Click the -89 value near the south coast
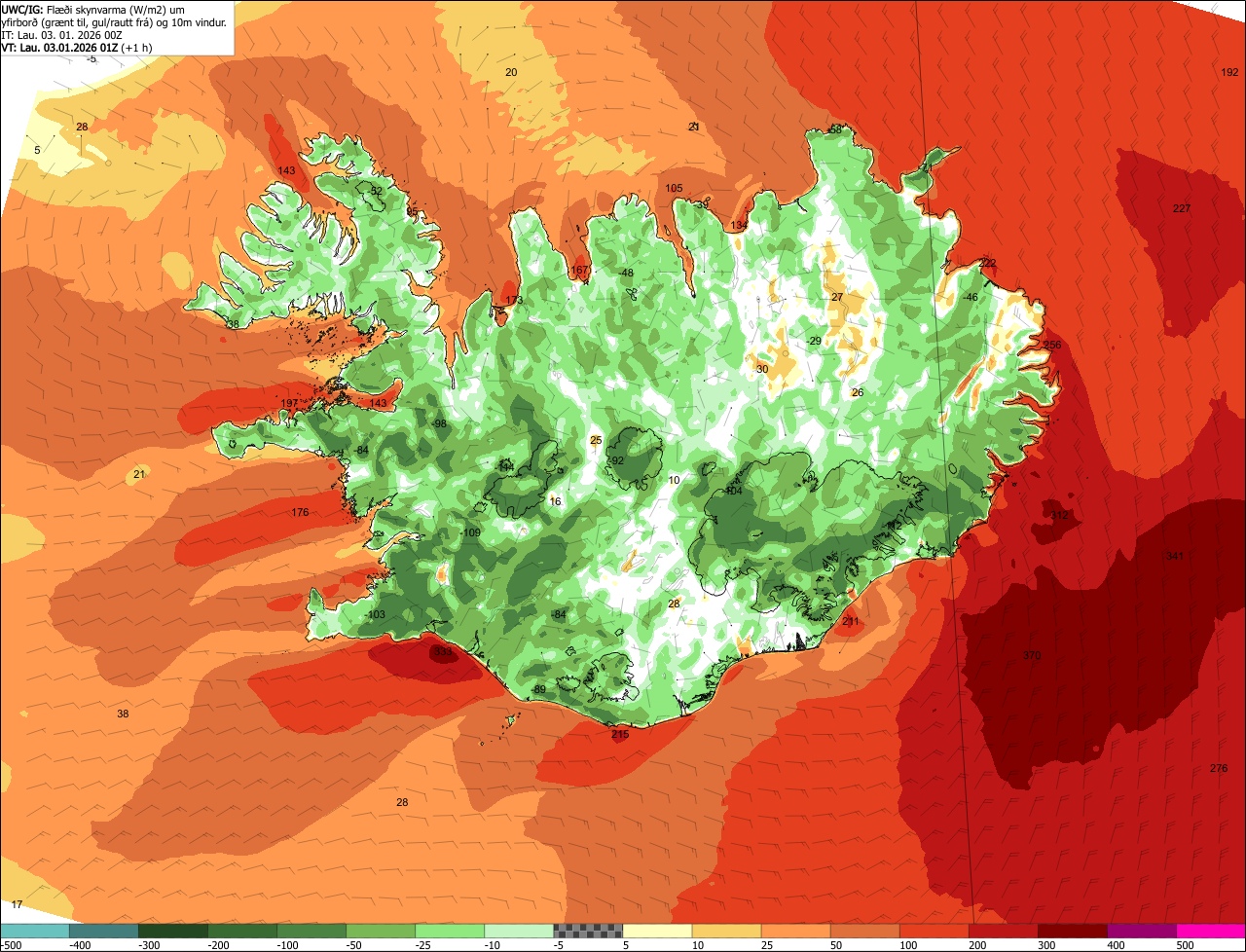 click(x=538, y=689)
